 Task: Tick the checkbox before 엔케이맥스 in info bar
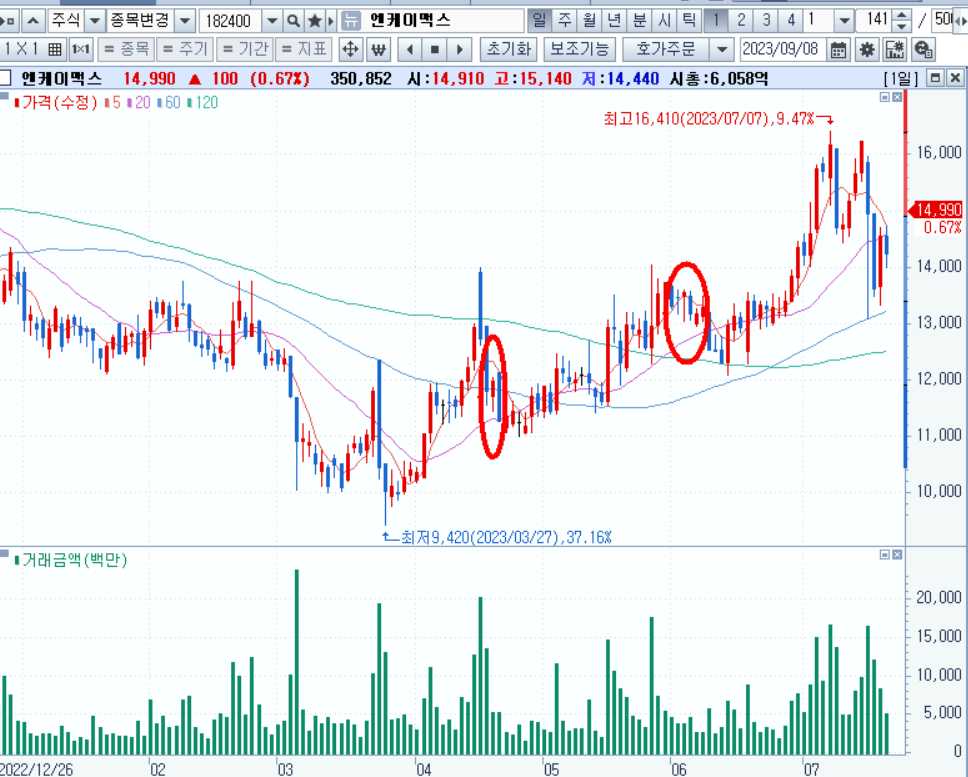(x=5, y=78)
